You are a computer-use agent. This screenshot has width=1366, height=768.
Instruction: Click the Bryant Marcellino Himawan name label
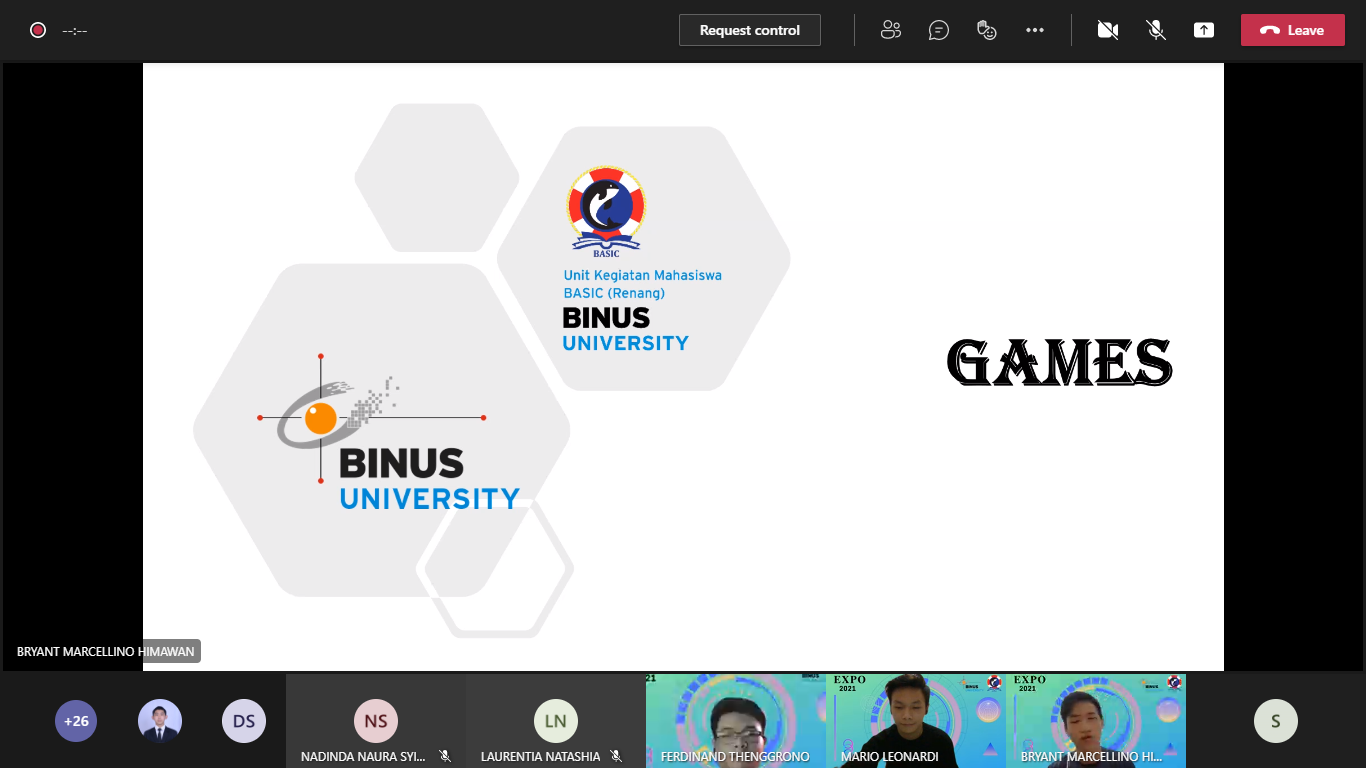pyautogui.click(x=104, y=651)
